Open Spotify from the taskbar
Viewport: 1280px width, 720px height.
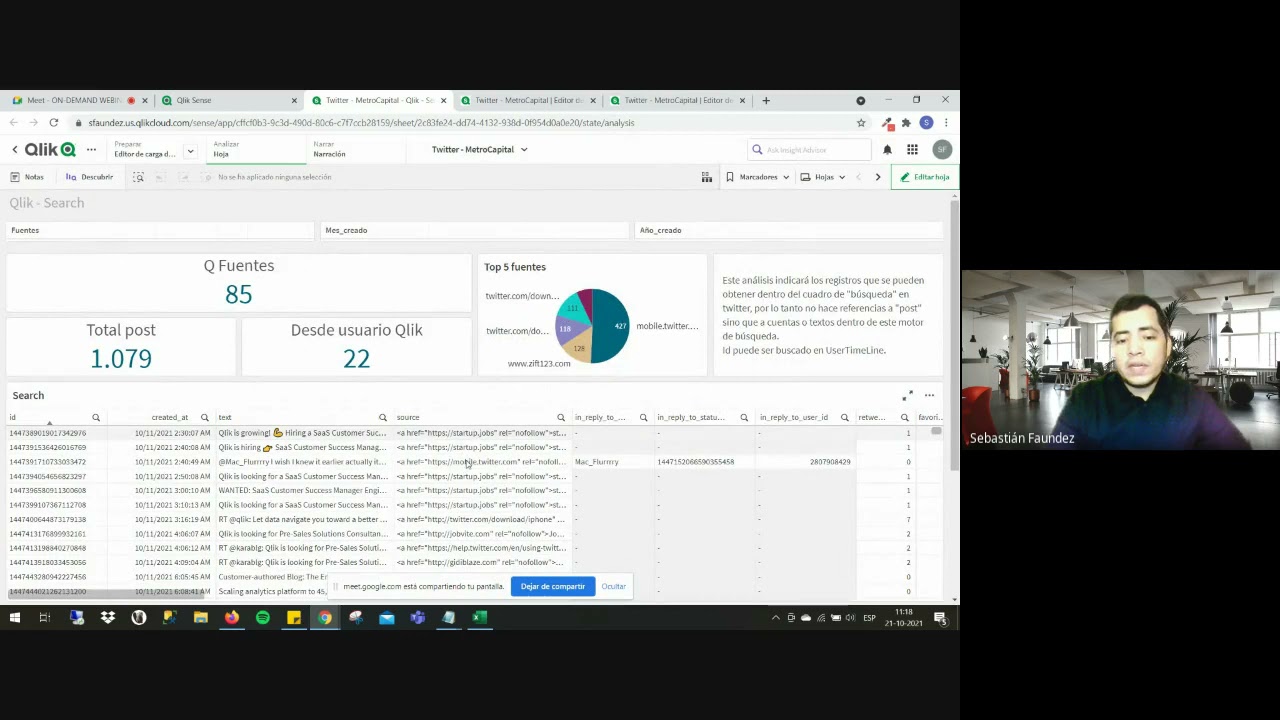(x=263, y=618)
